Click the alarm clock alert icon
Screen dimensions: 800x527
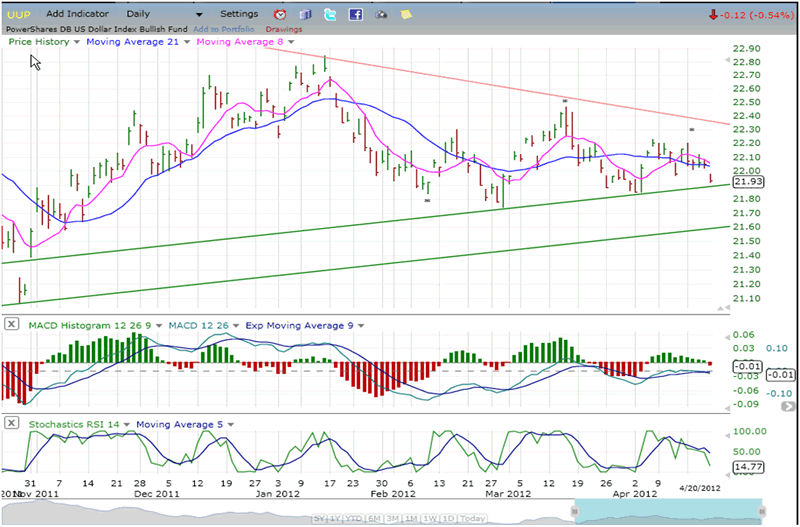[280, 15]
